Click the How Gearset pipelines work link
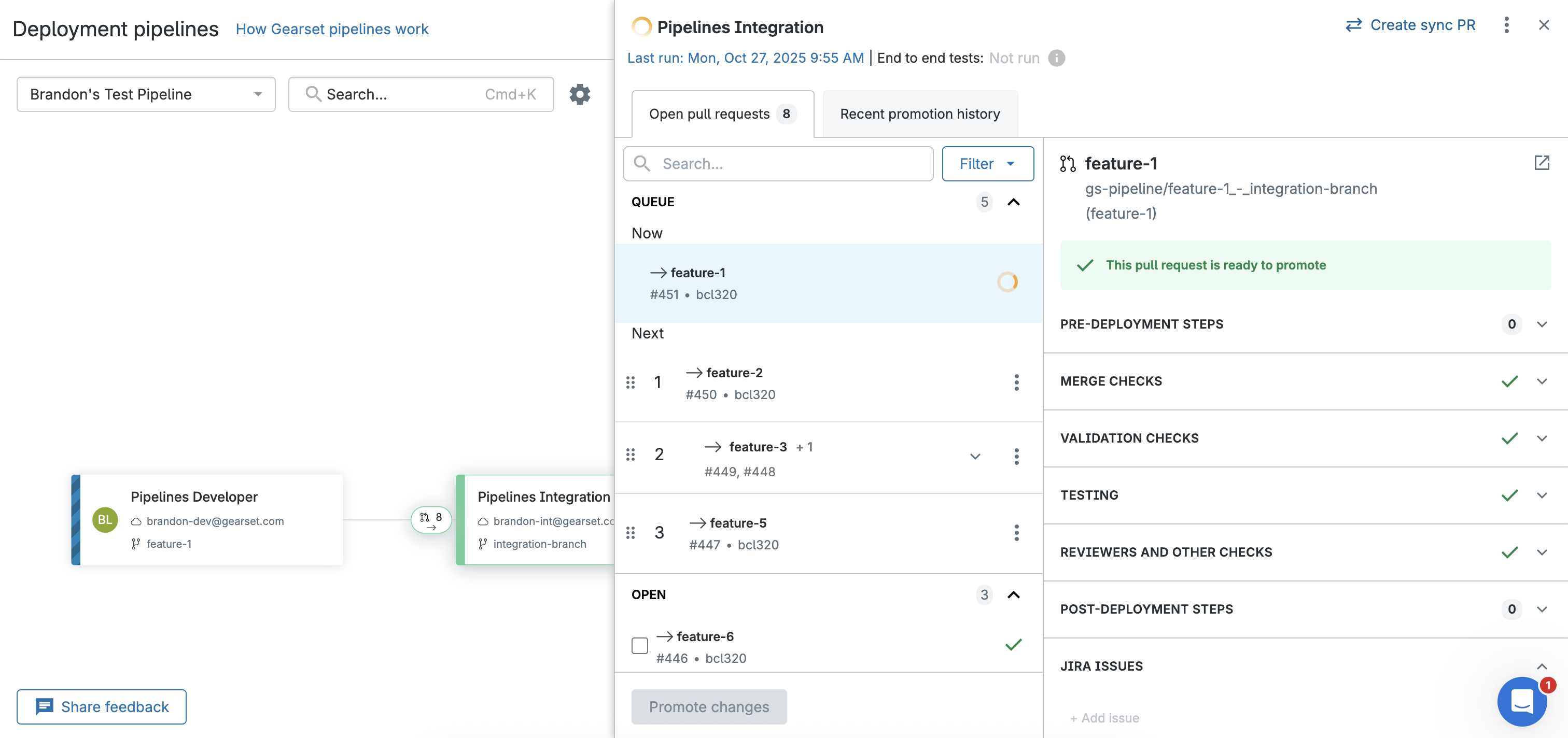Screen dimensions: 1568x738 click(332, 29)
